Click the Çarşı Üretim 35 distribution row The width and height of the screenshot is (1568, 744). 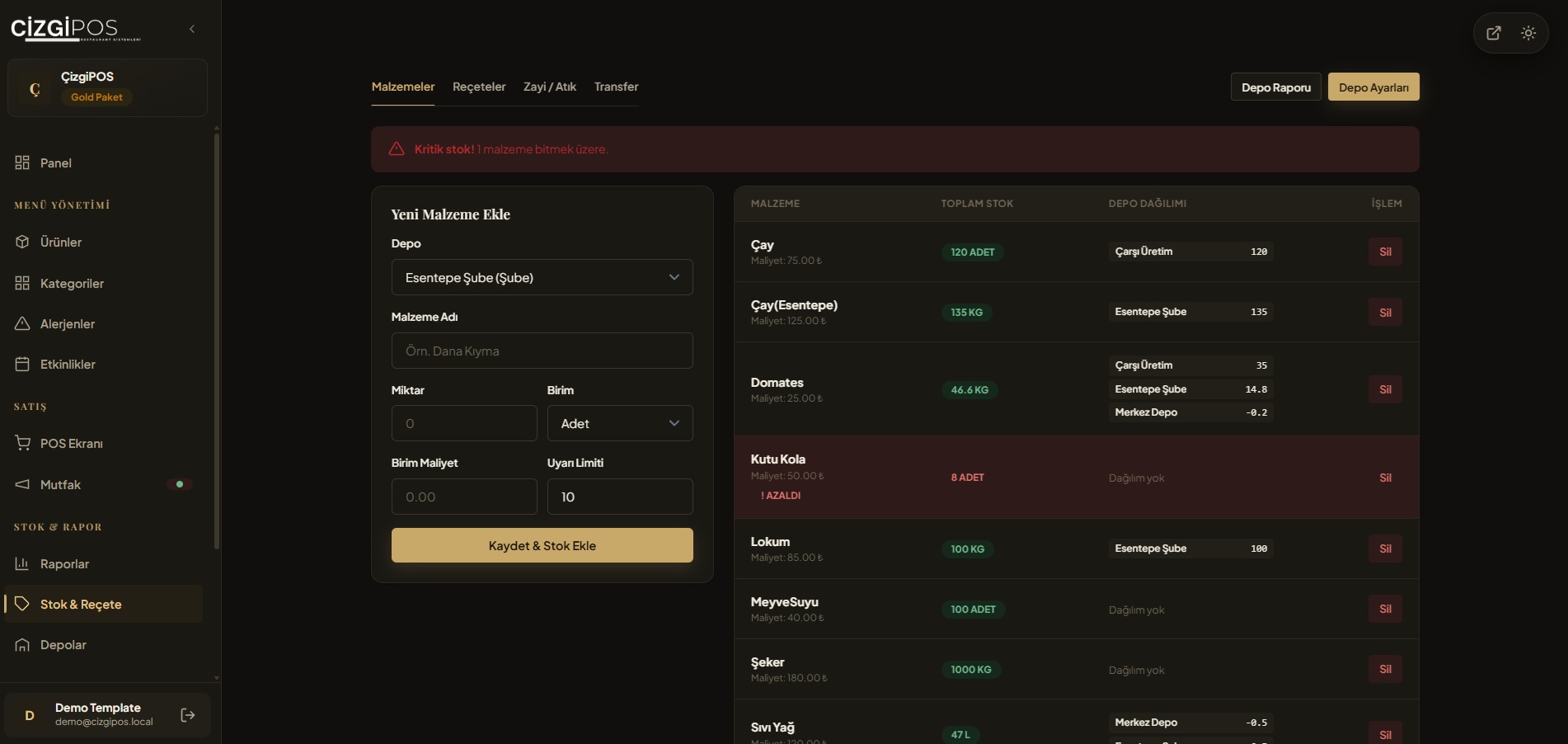coord(1191,365)
